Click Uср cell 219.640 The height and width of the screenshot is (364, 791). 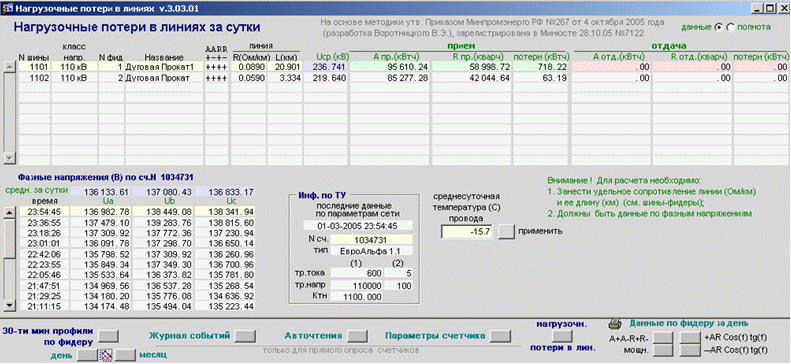[x=326, y=78]
